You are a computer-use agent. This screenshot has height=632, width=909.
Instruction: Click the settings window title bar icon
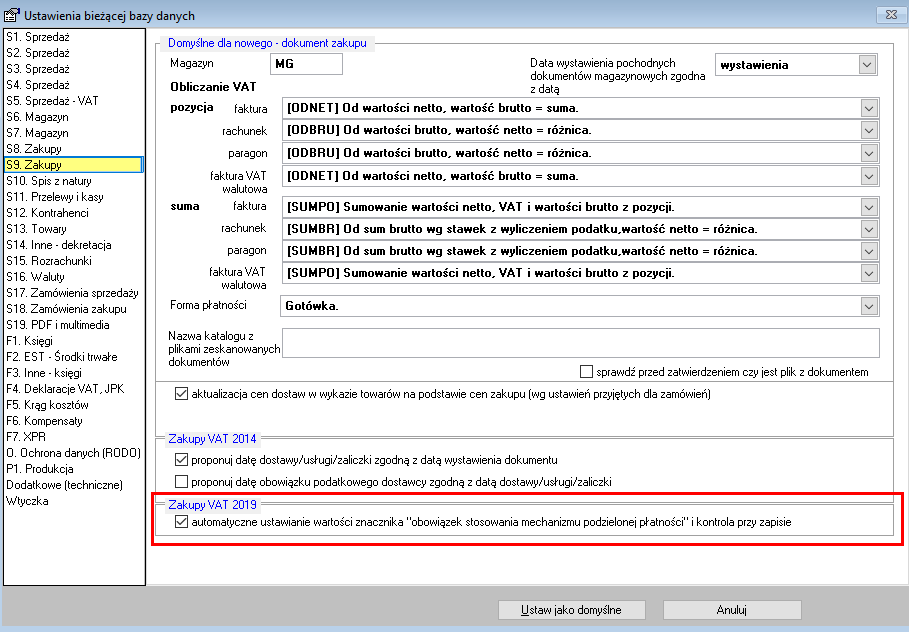[12, 14]
